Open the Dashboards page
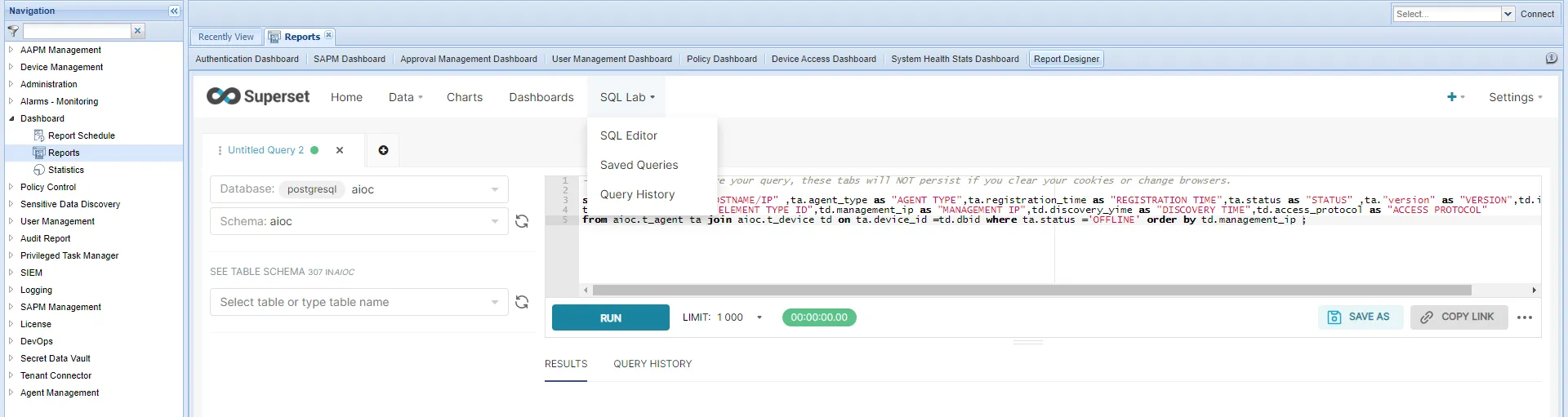 (x=541, y=97)
